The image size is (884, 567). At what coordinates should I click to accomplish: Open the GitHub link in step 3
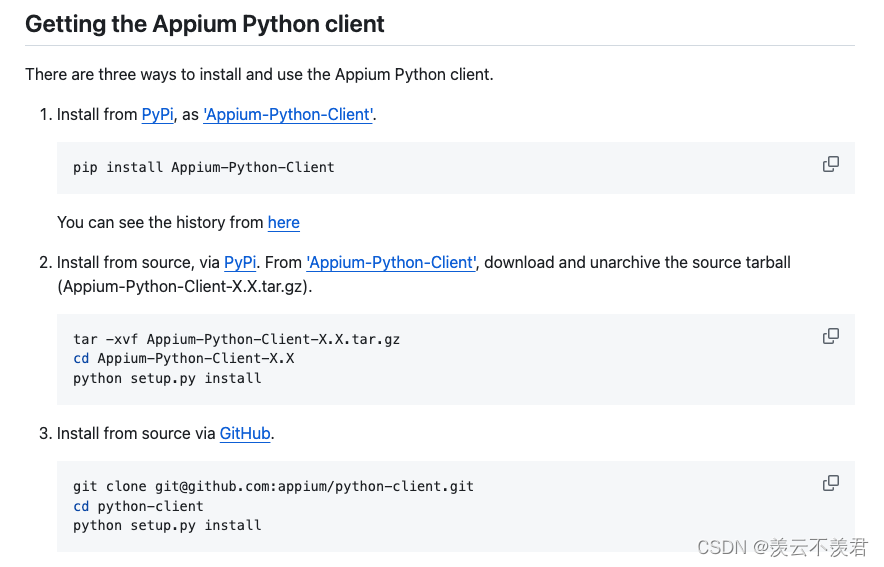pos(245,433)
